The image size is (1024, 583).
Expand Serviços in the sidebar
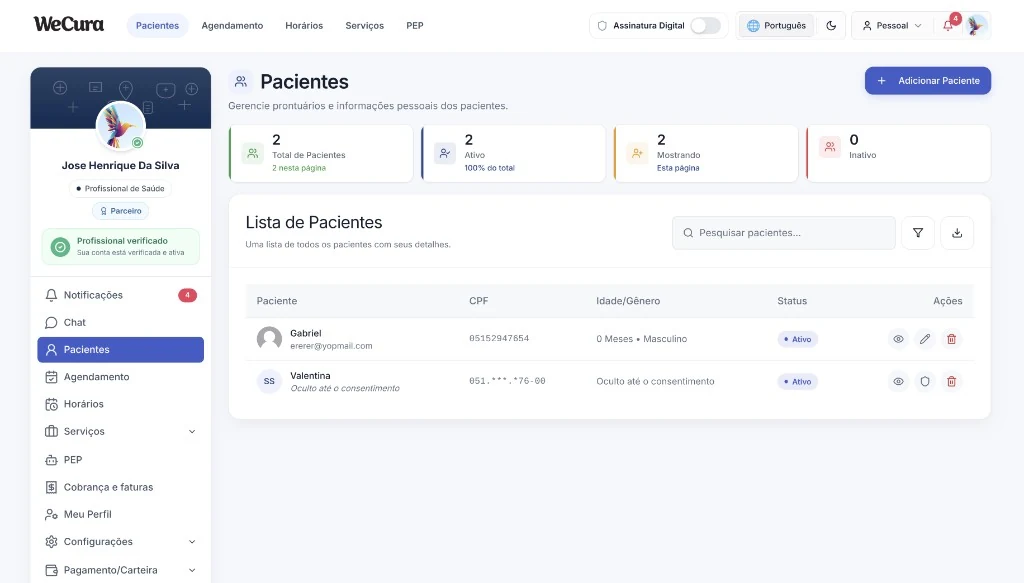(x=120, y=432)
